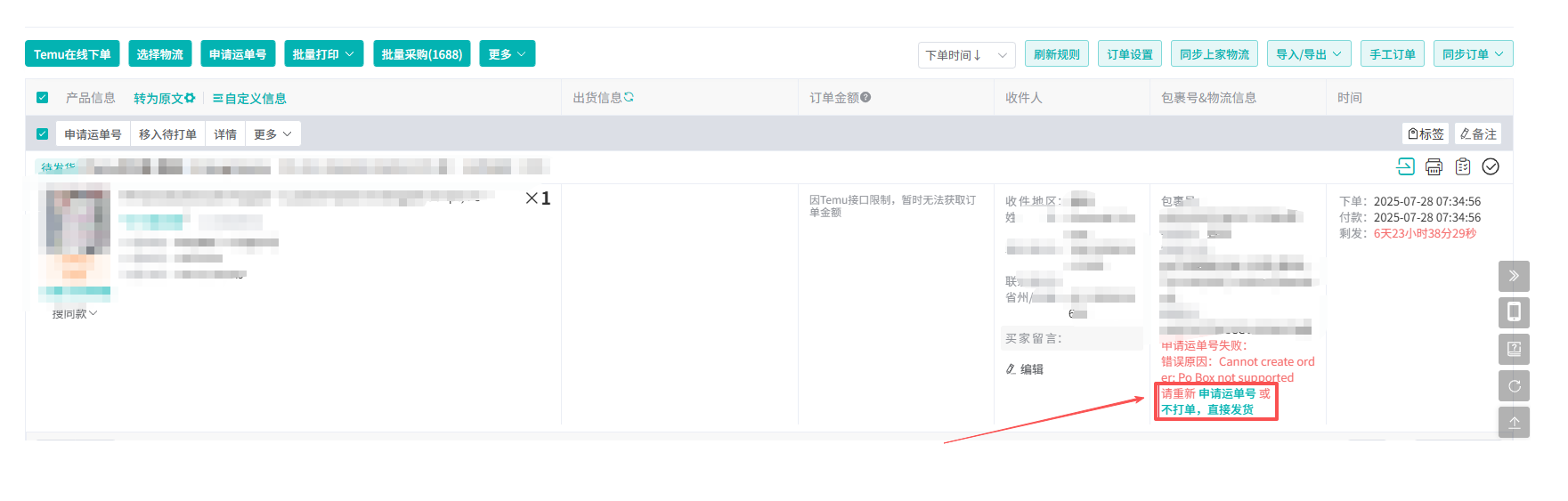
Task: Collapse sidebar with double chevron icon
Action: (1514, 276)
